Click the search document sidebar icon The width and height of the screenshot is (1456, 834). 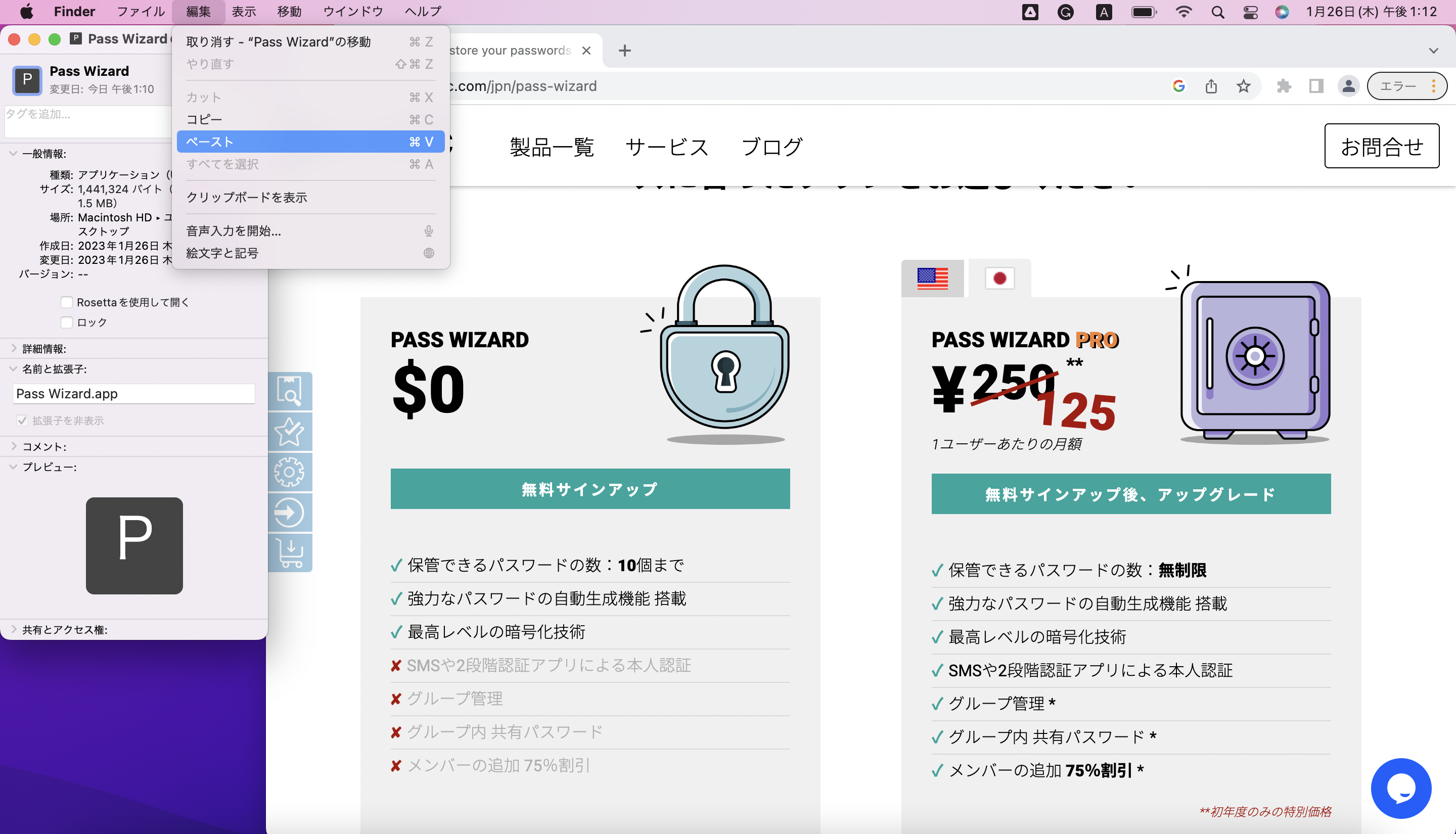tap(290, 391)
